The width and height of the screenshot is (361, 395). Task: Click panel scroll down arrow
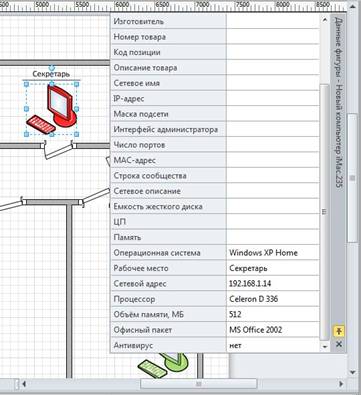[x=325, y=347]
